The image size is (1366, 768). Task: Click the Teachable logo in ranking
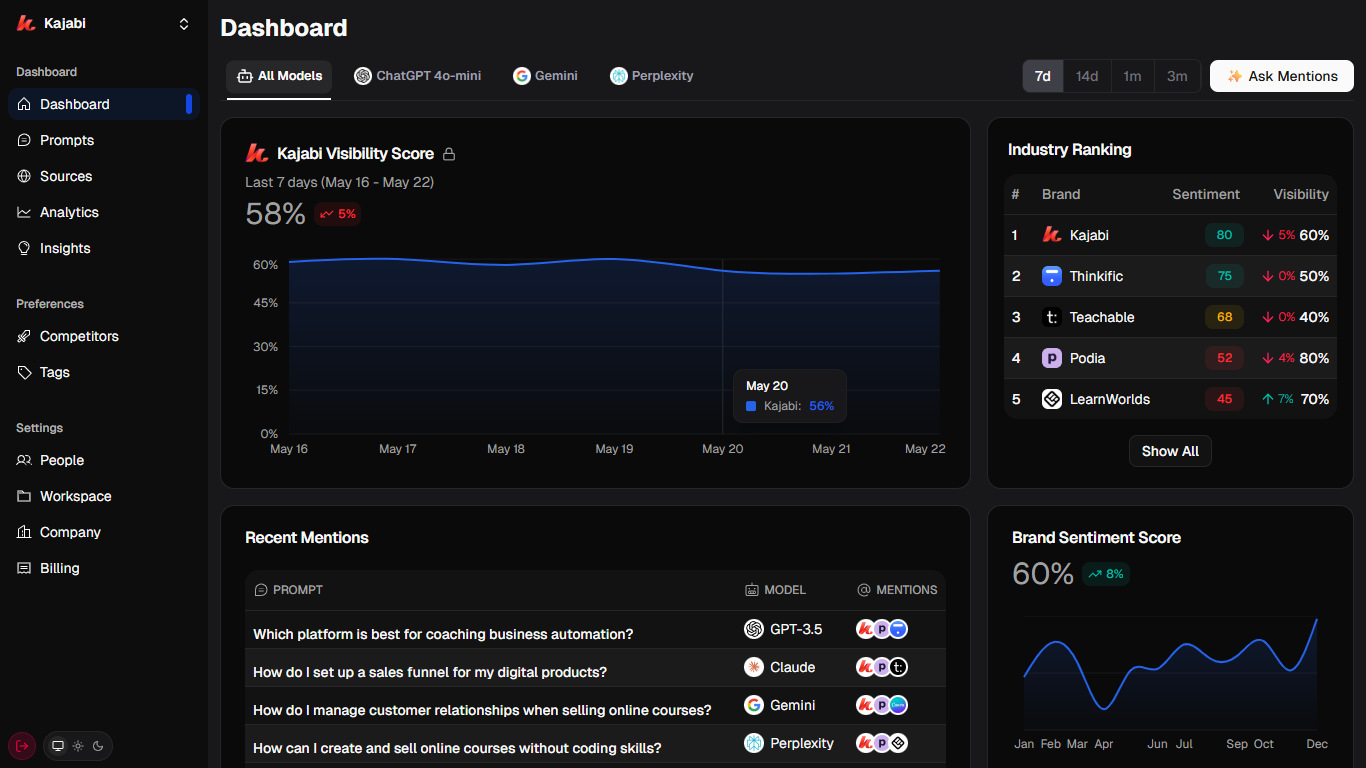click(x=1052, y=317)
